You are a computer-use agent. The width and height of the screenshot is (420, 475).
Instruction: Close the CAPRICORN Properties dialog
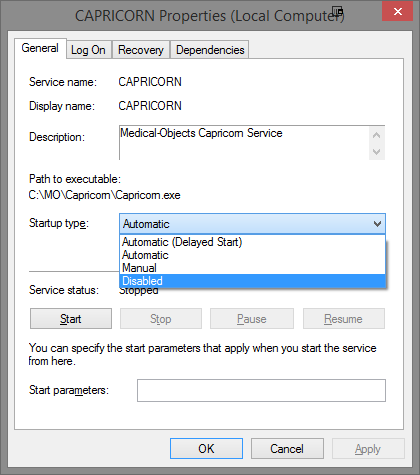(x=397, y=11)
